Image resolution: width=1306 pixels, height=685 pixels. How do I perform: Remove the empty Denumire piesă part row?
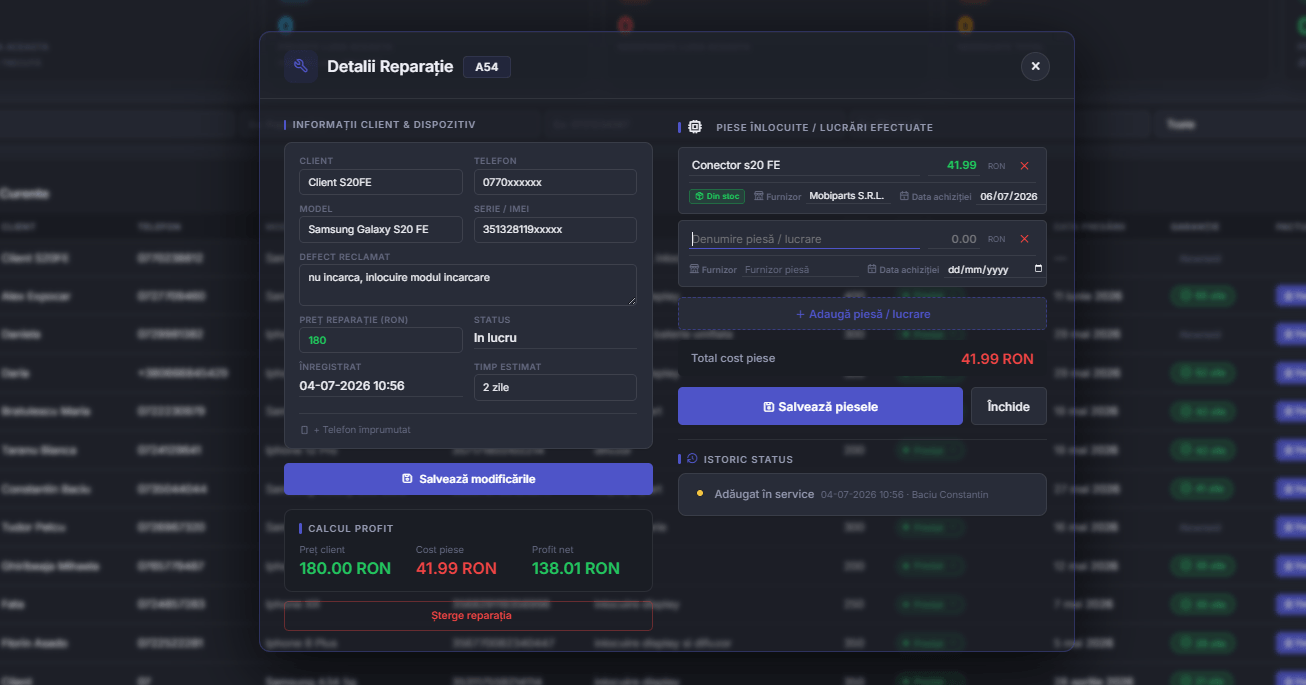click(1024, 239)
